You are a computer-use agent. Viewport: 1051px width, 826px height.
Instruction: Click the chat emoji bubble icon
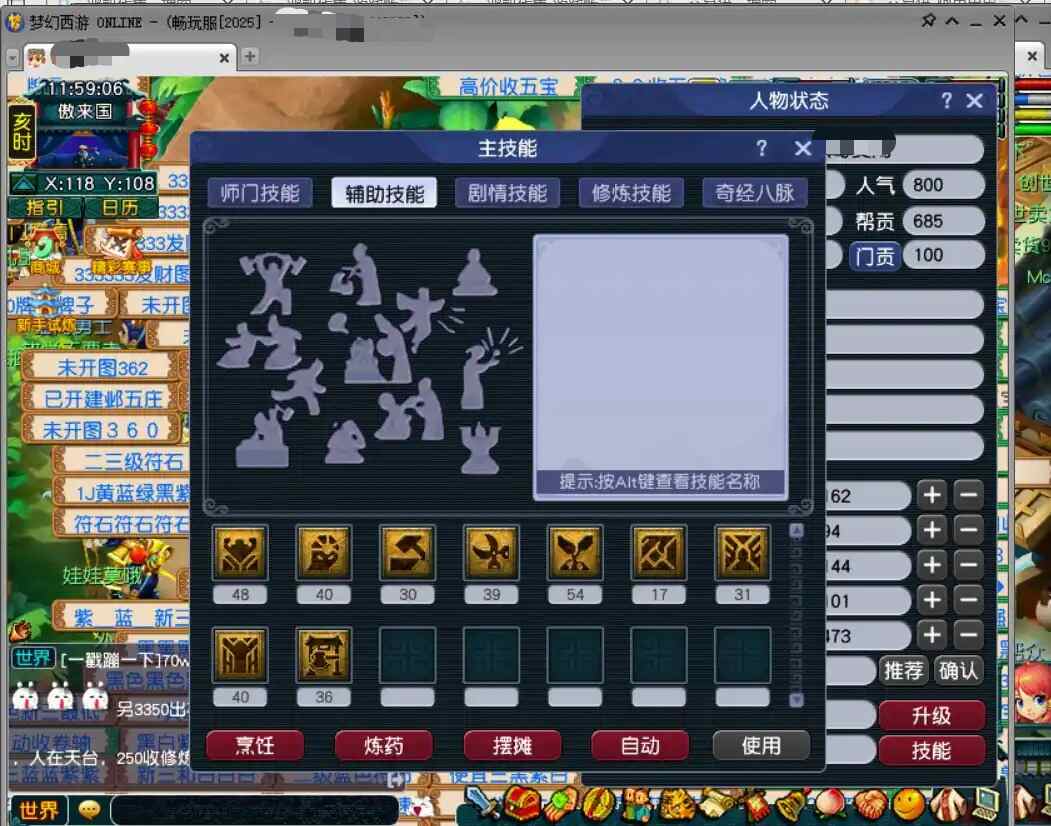(88, 811)
